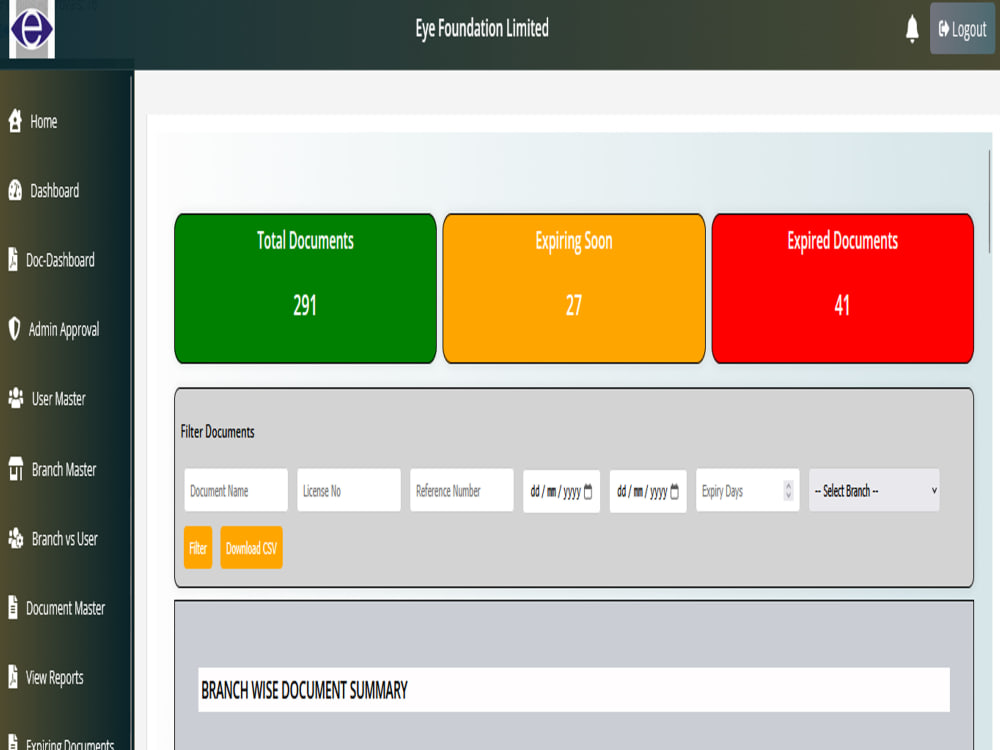Click the orange Filter button
This screenshot has width=1000, height=750.
[x=198, y=548]
